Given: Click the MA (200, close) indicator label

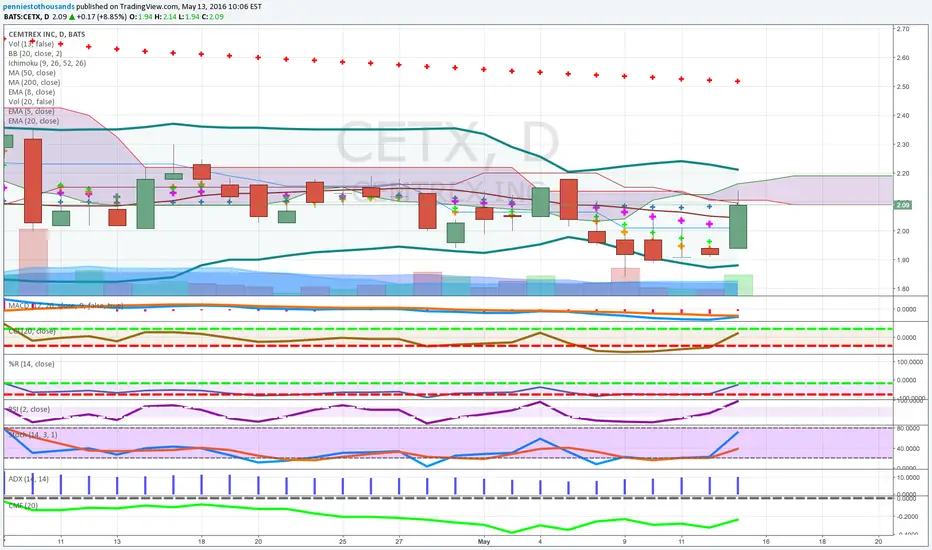Looking at the screenshot, I should [x=34, y=82].
